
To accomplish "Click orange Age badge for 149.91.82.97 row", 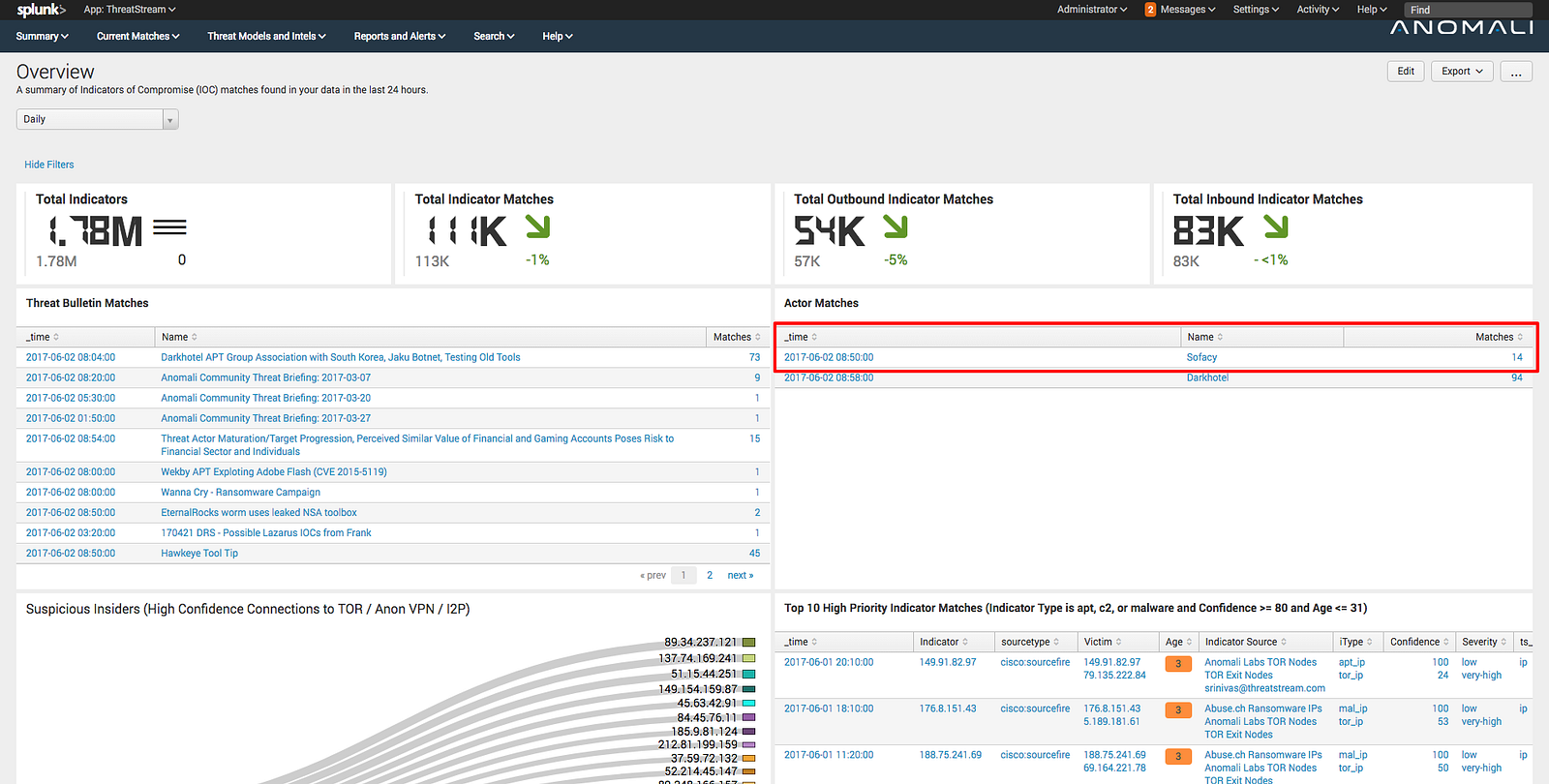I will pos(1178,664).
